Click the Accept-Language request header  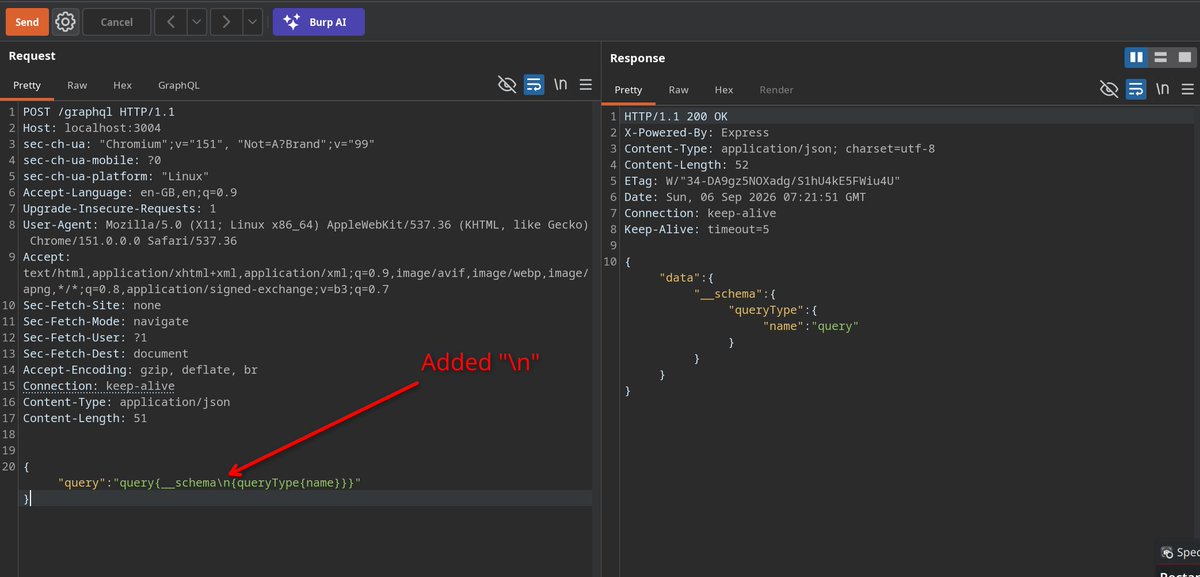coord(130,192)
